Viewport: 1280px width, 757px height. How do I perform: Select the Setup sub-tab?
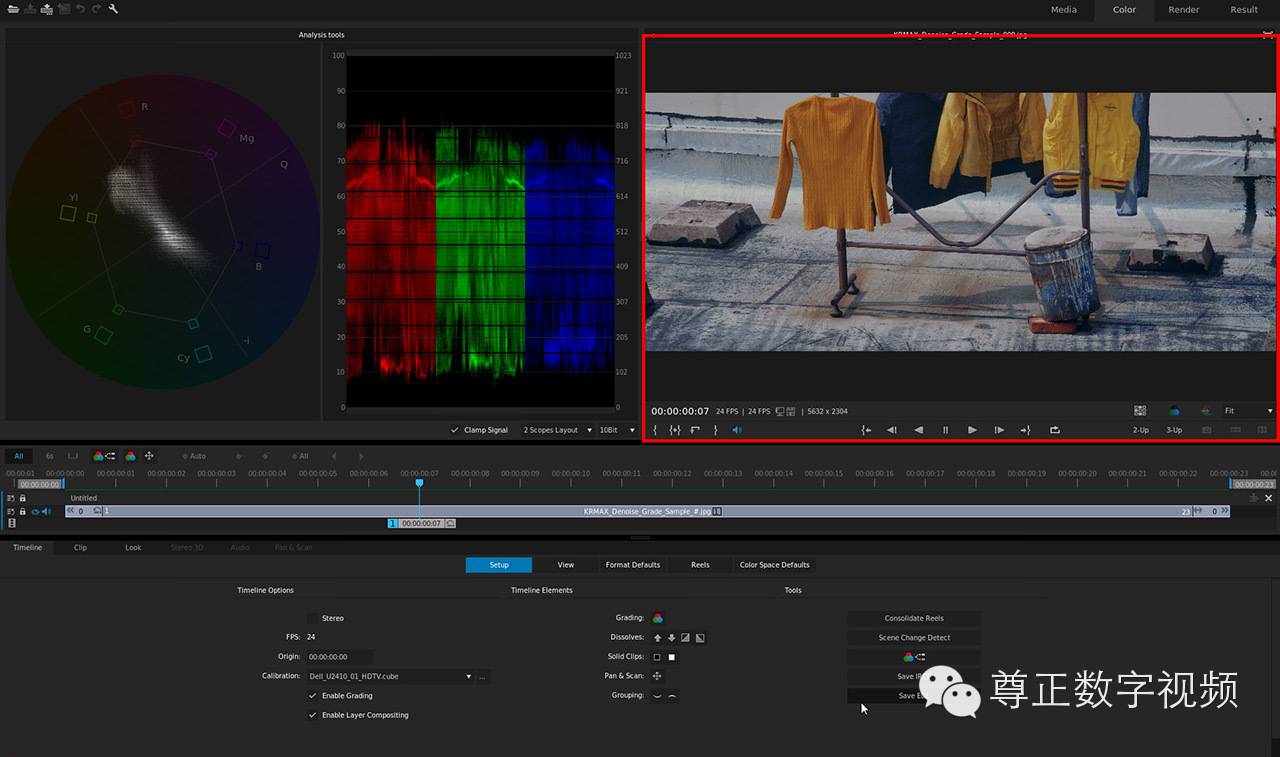pyautogui.click(x=499, y=565)
